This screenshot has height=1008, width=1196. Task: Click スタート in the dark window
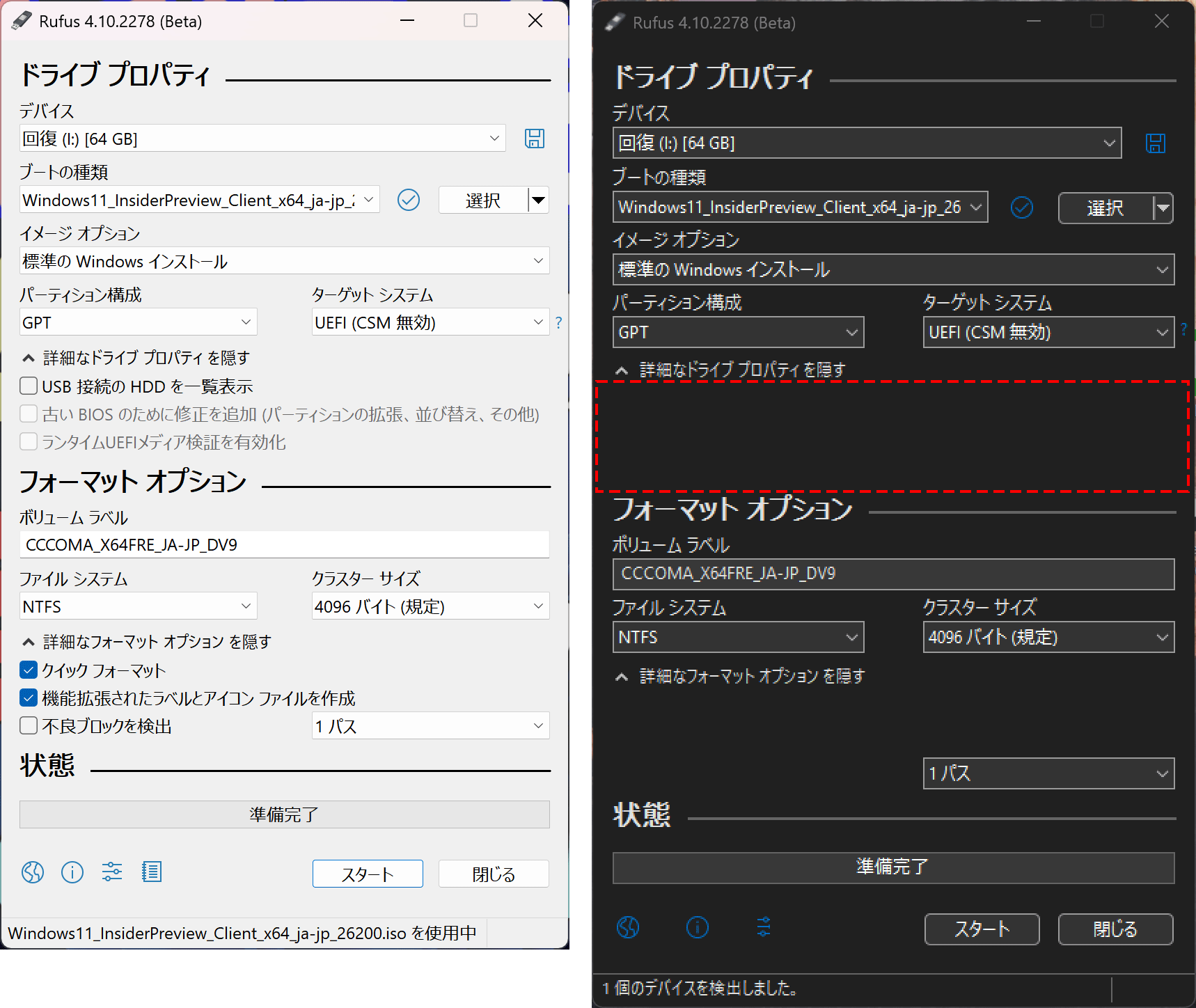982,929
